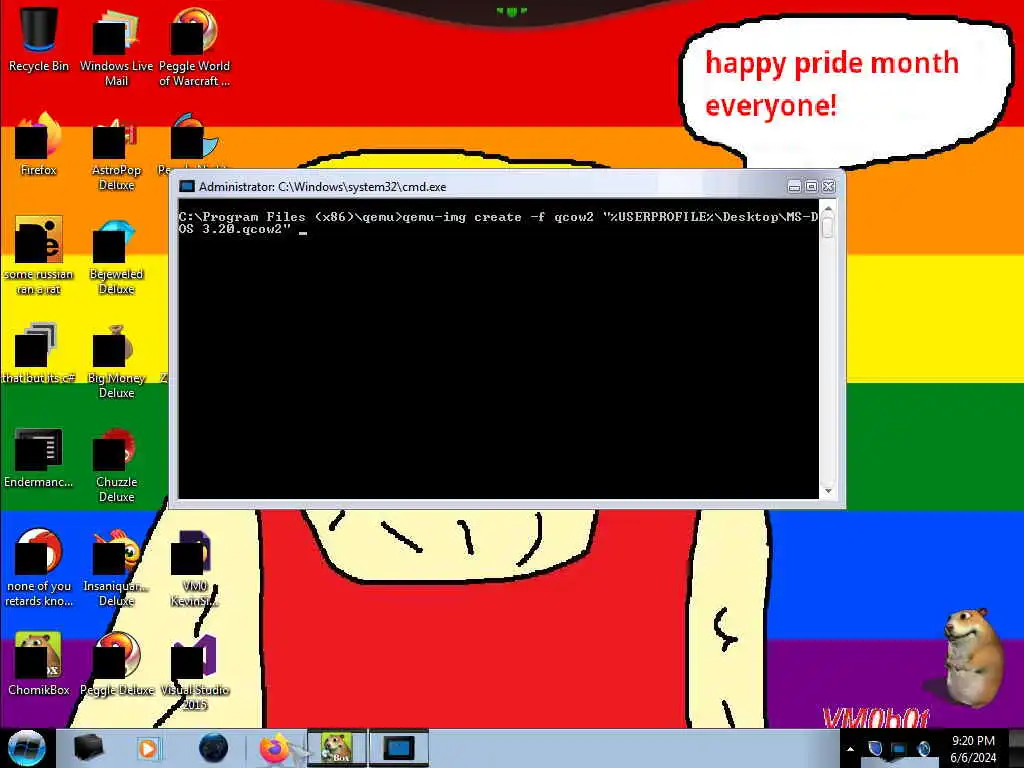Open the volume tray icon

923,748
